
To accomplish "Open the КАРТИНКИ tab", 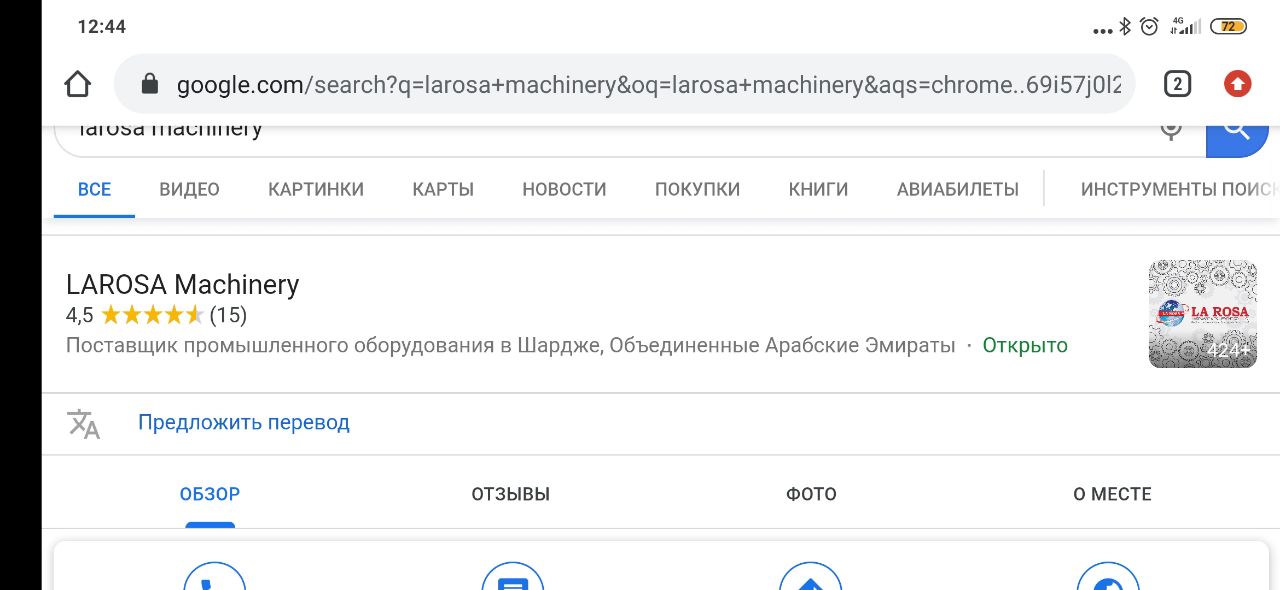I will [x=316, y=189].
